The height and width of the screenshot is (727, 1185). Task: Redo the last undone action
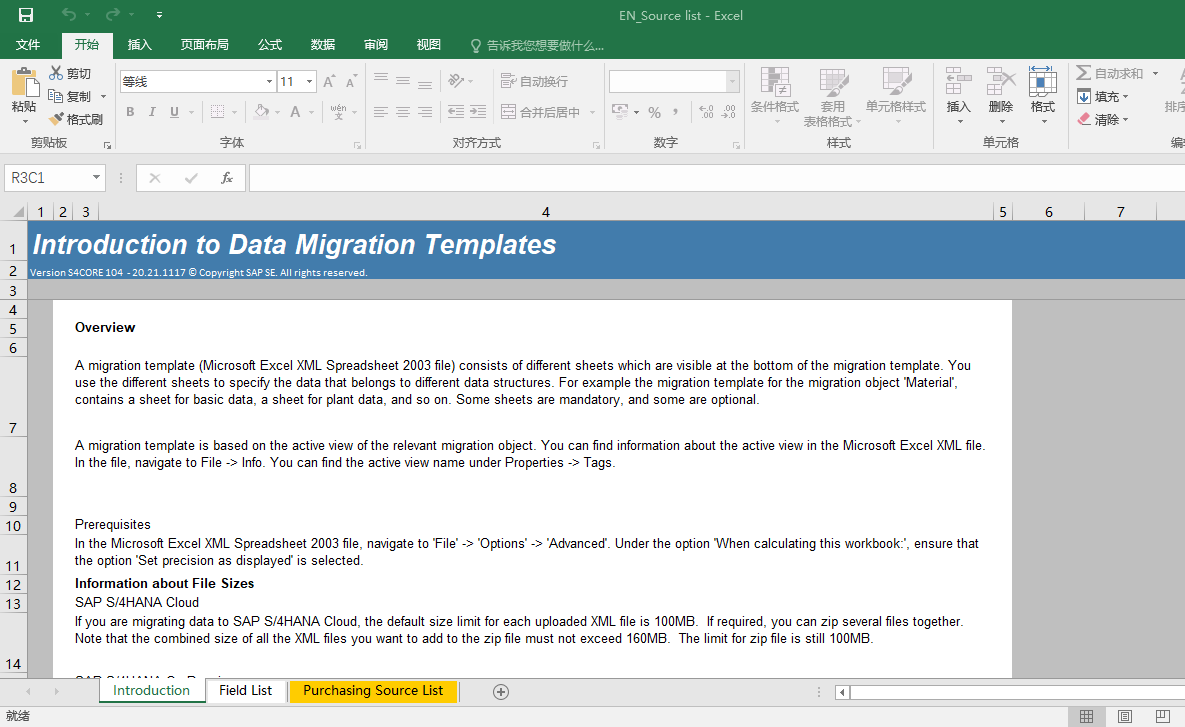(x=113, y=15)
